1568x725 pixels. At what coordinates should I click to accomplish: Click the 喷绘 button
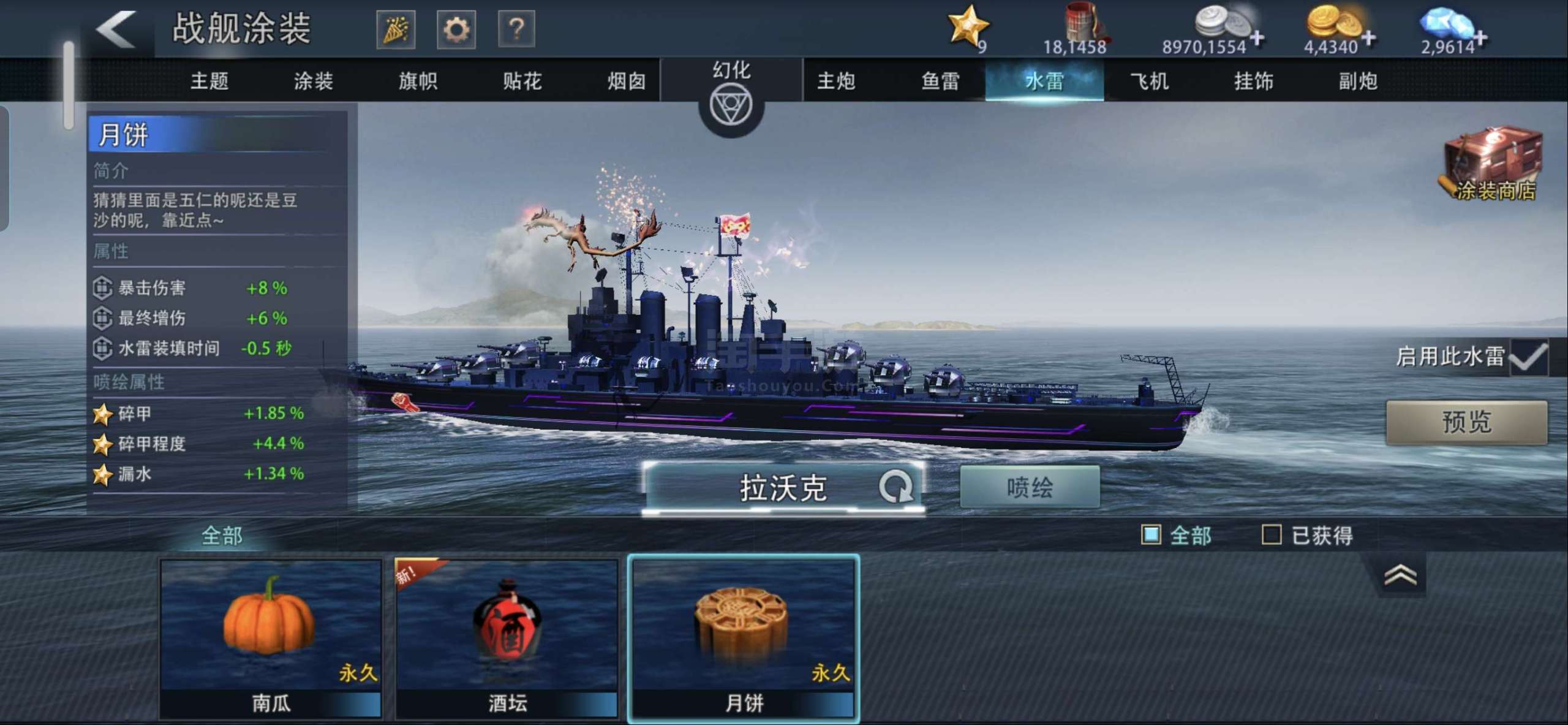coord(1030,487)
